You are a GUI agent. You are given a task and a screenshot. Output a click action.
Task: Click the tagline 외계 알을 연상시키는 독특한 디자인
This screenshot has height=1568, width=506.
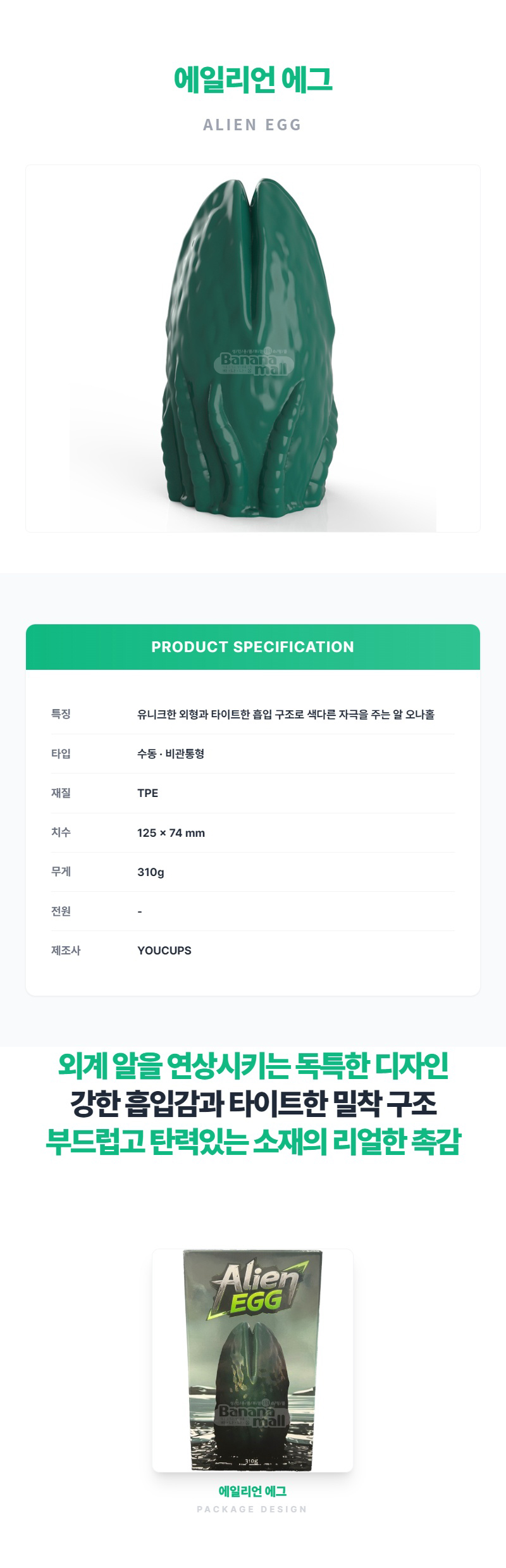(253, 1067)
